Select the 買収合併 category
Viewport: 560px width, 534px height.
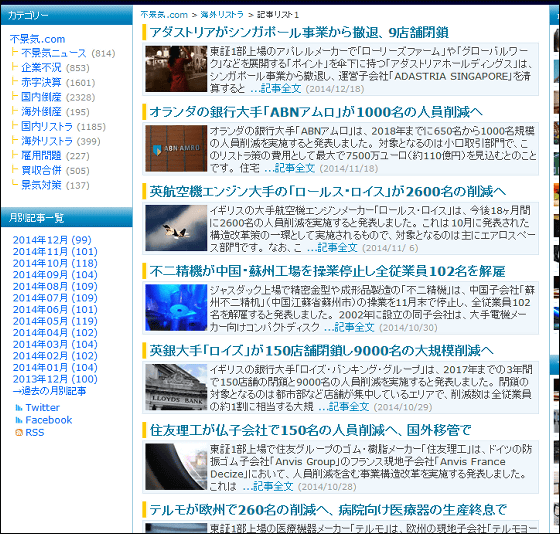(41, 170)
